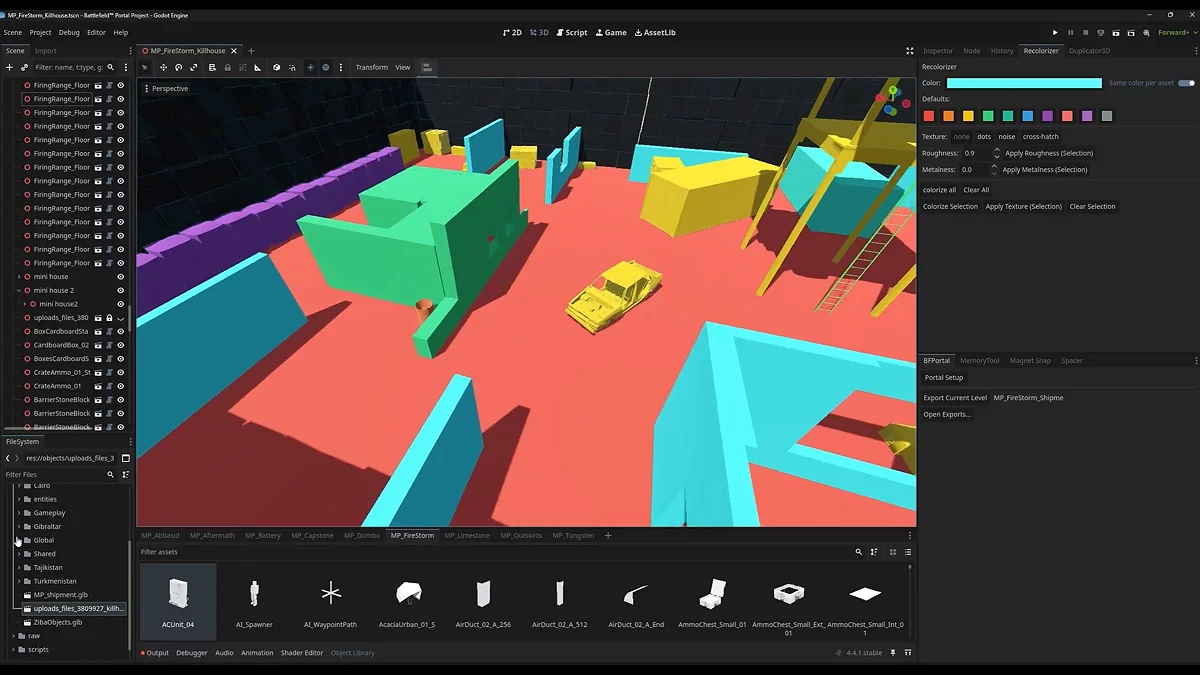This screenshot has width=1200, height=675.
Task: Select the AI_Spawner asset thumbnail
Action: pos(254,601)
